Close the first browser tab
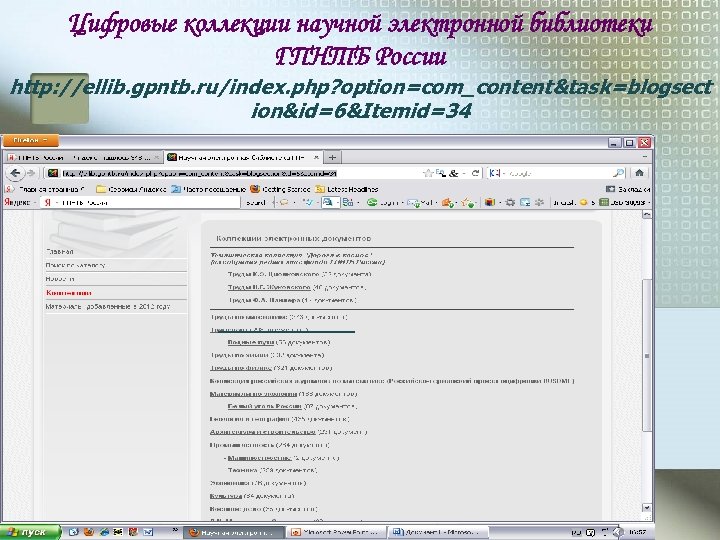 point(156,158)
